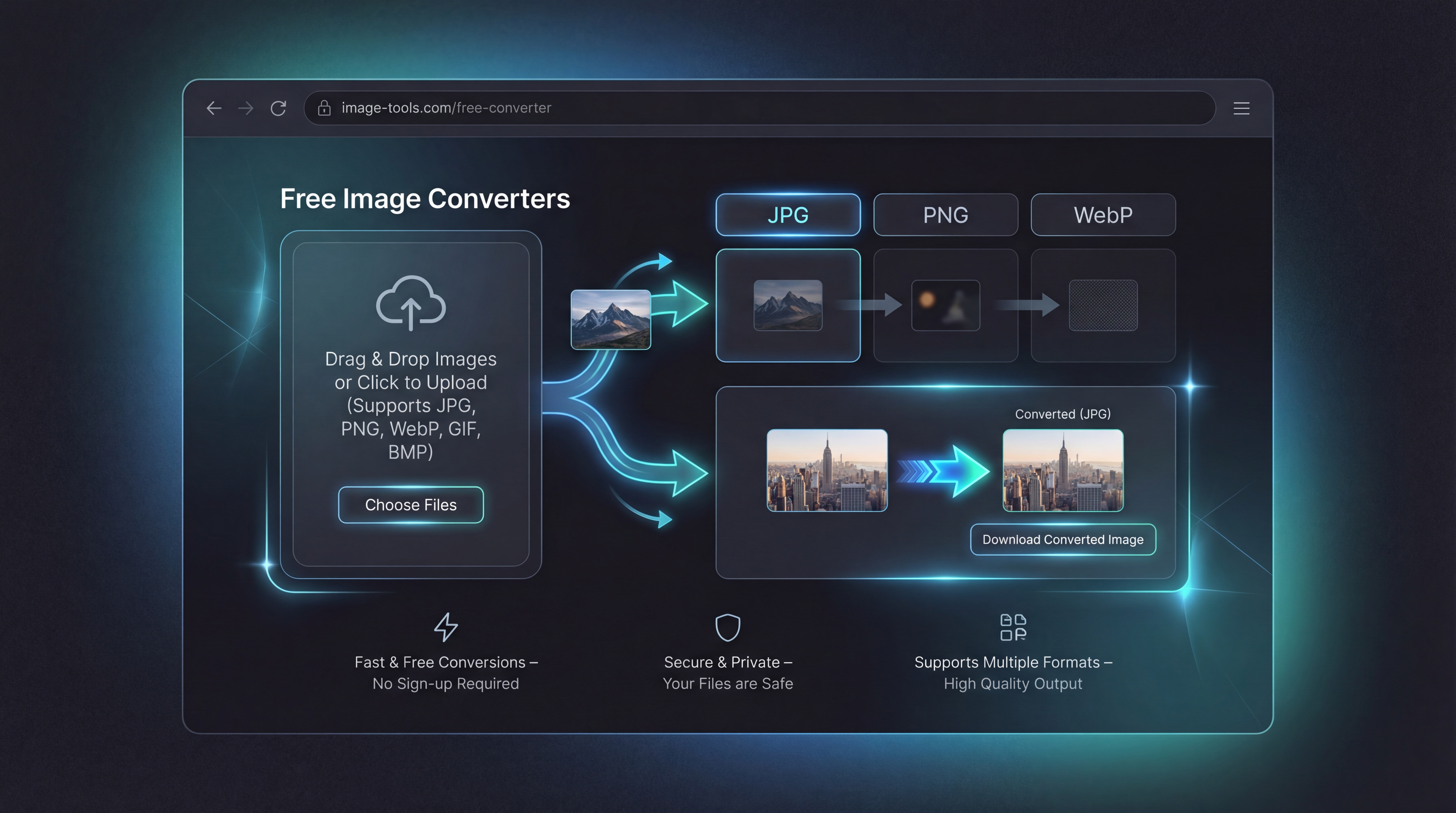Click the shield security icon
This screenshot has width=1456, height=813.
(x=727, y=627)
